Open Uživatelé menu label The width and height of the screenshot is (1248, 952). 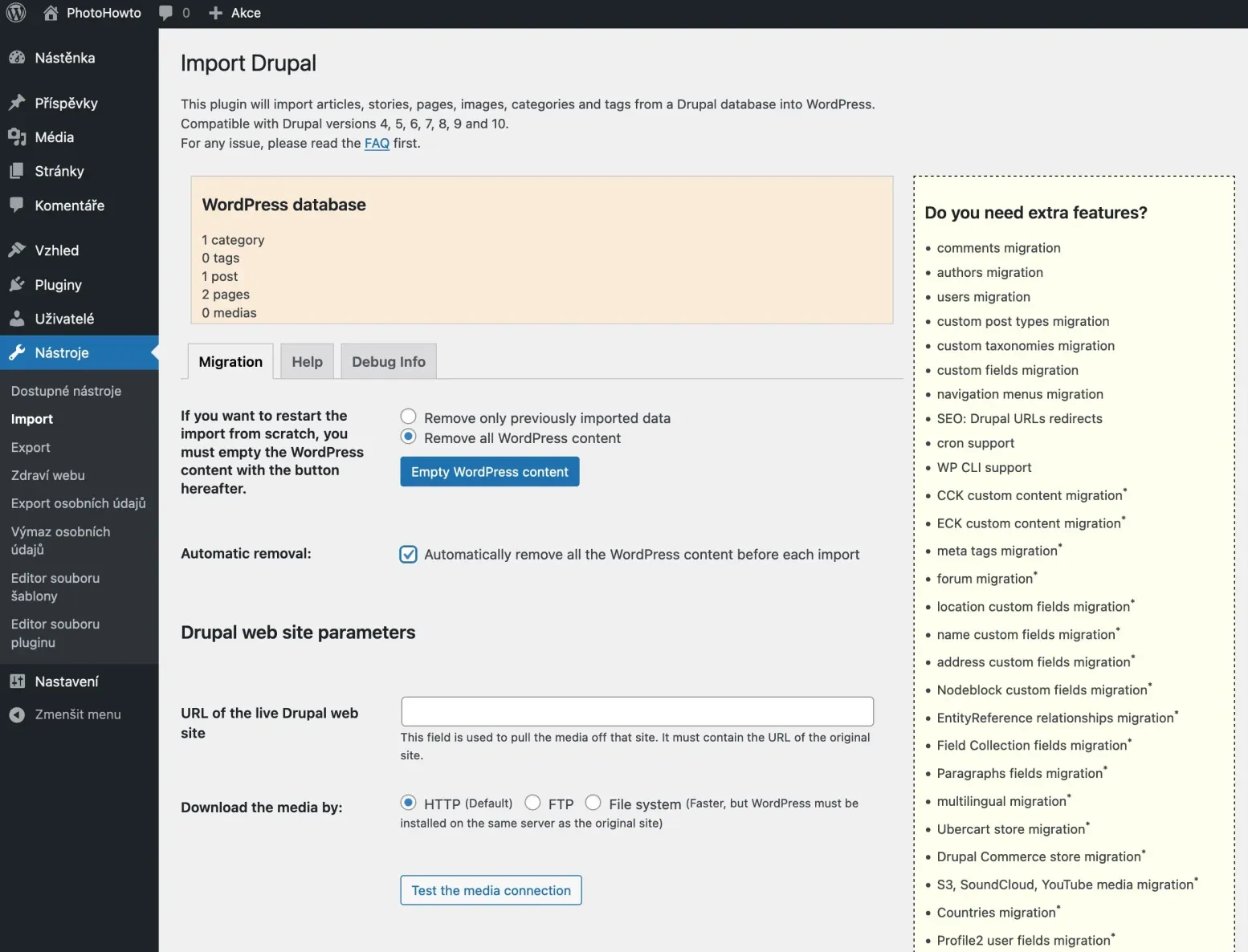tap(64, 319)
